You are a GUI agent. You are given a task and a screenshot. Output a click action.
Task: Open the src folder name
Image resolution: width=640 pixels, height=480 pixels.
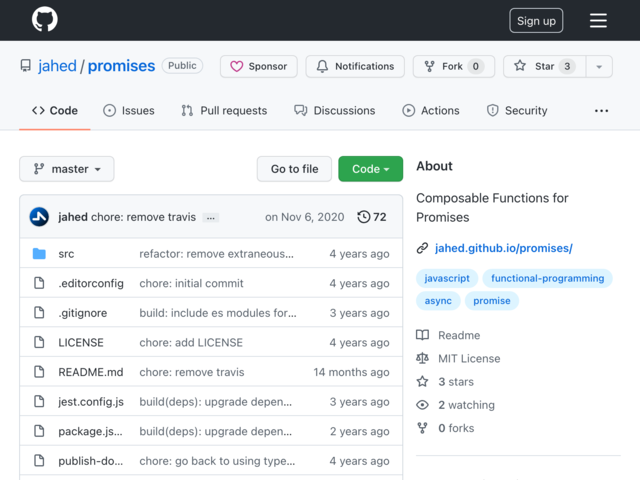click(66, 254)
